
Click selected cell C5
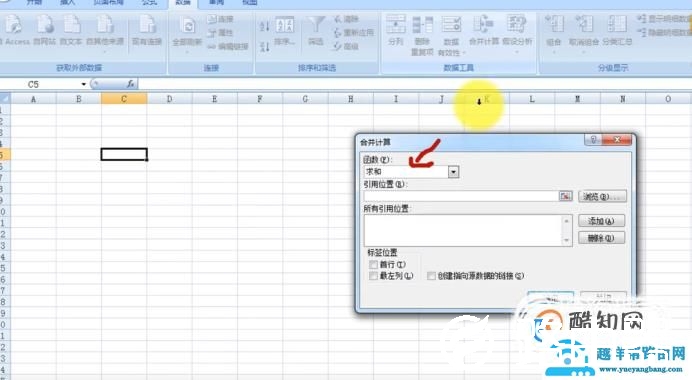(124, 154)
